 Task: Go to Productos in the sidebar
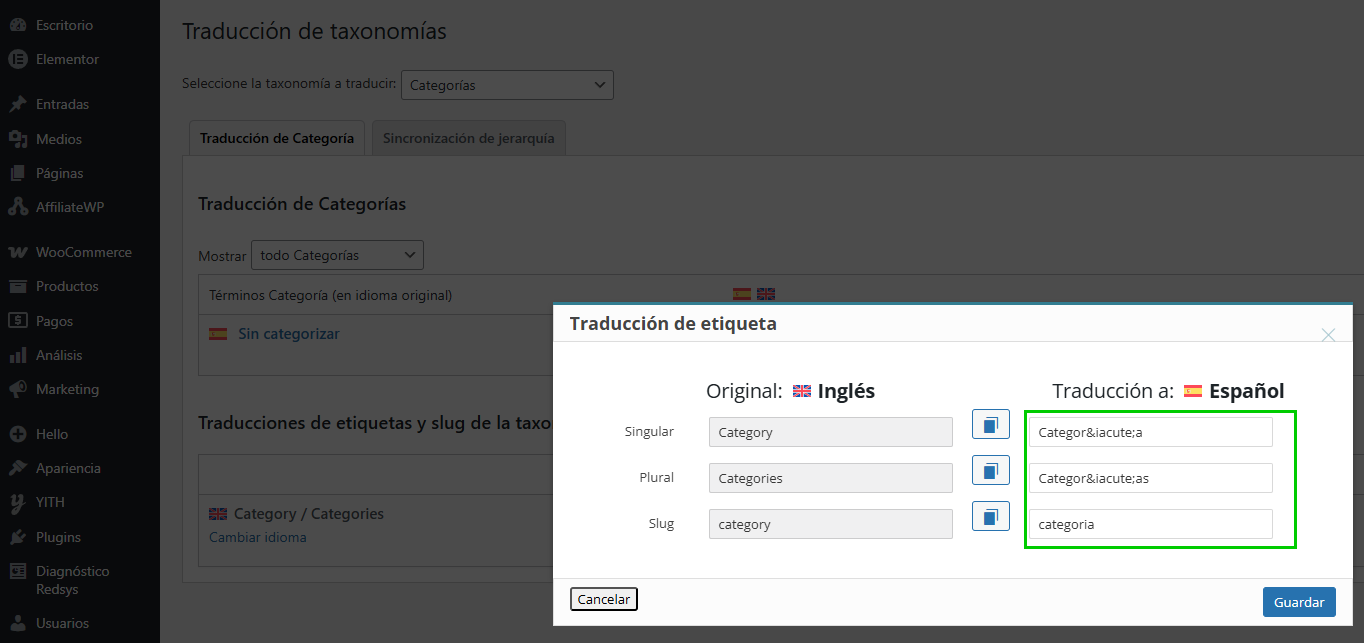(x=67, y=286)
